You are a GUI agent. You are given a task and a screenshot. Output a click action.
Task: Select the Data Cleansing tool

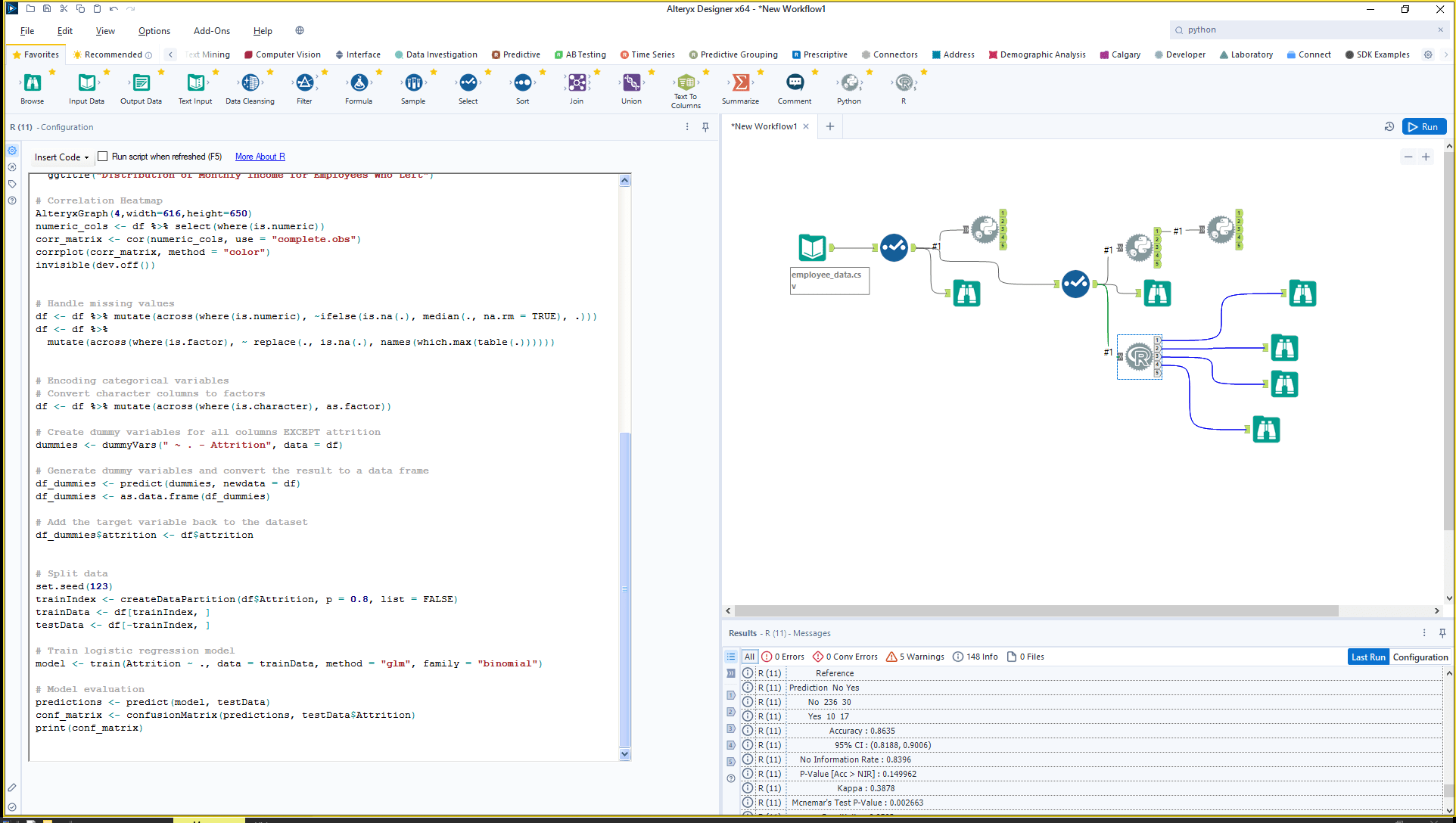pyautogui.click(x=250, y=83)
